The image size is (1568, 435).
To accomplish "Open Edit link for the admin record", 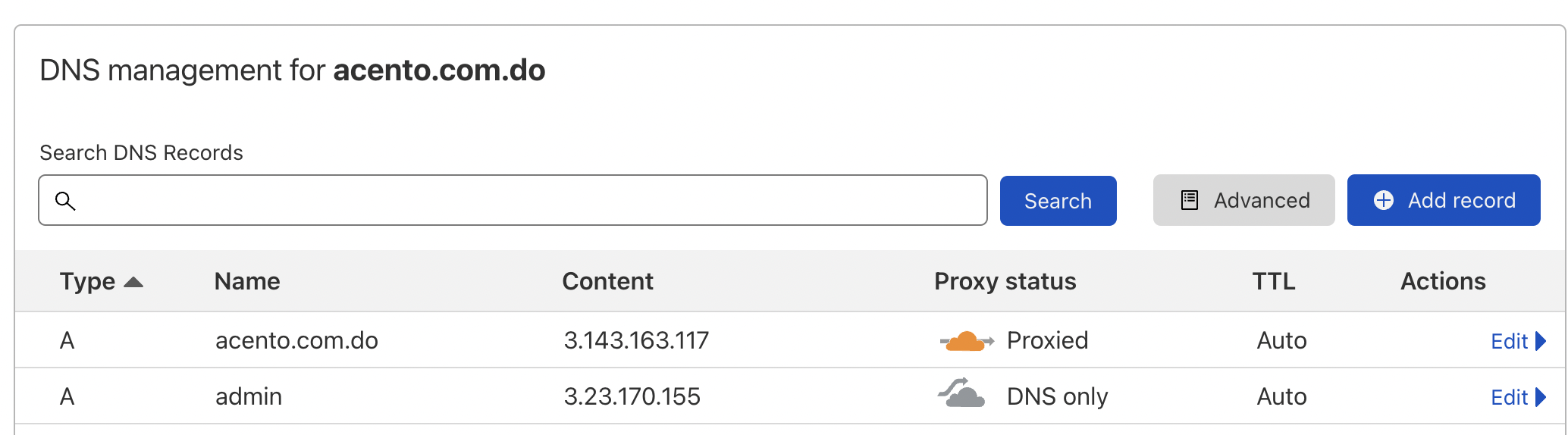I will (x=1509, y=397).
